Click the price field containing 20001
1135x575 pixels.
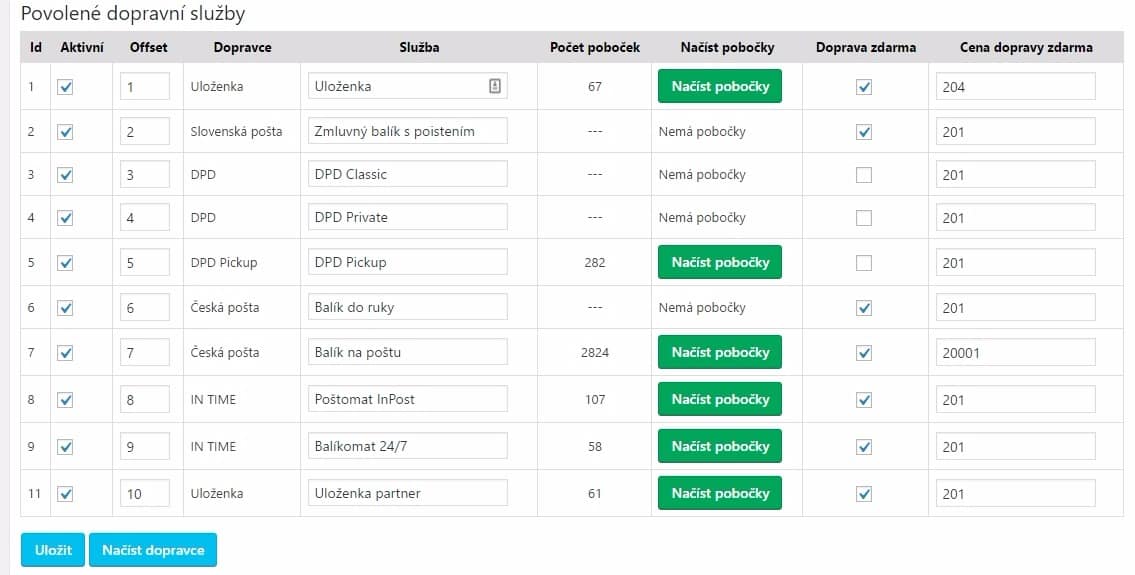1015,353
